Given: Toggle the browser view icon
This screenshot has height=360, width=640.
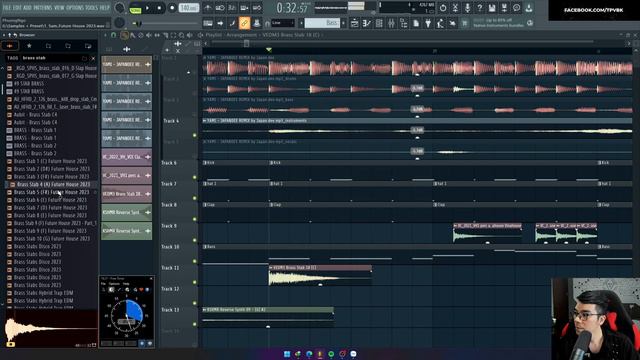Looking at the screenshot, I should [403, 23].
